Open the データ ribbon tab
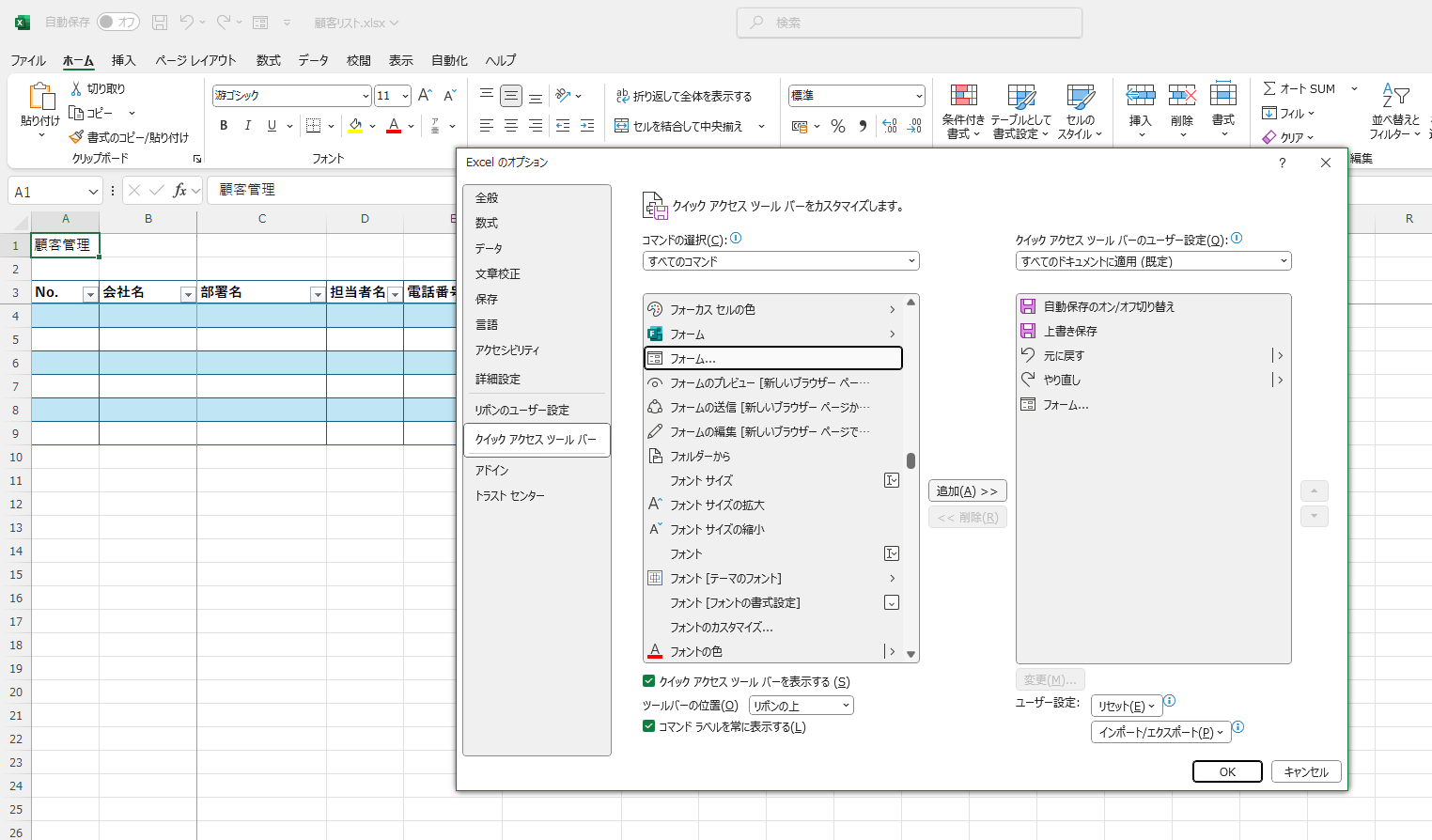 coord(313,60)
